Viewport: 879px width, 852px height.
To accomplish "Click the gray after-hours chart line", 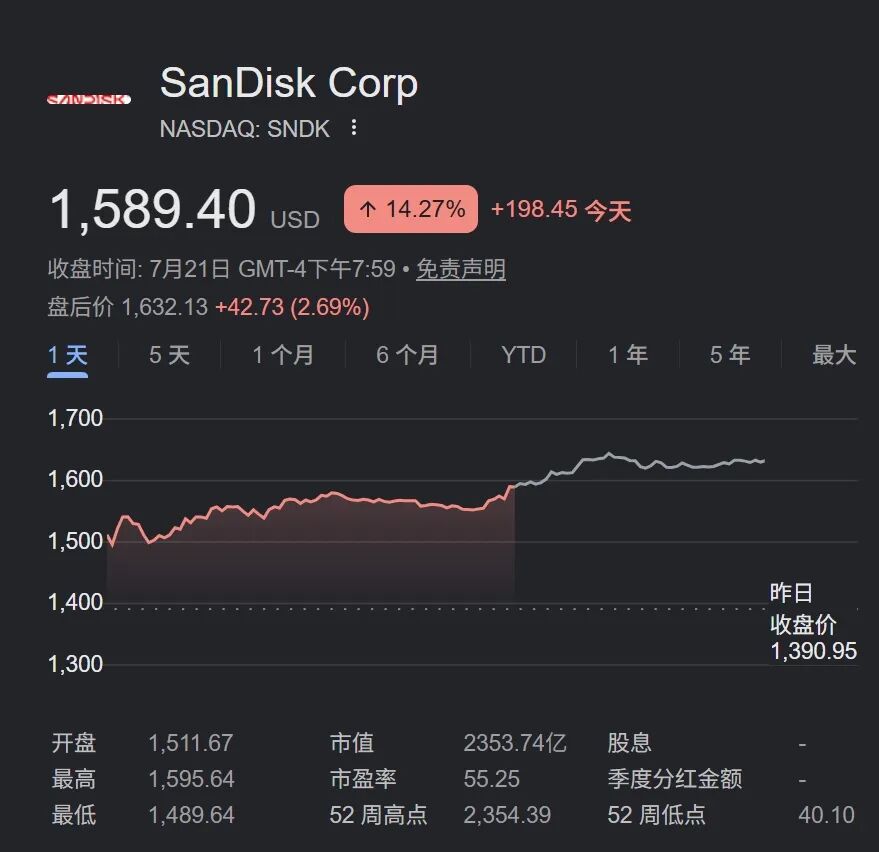I will click(640, 467).
